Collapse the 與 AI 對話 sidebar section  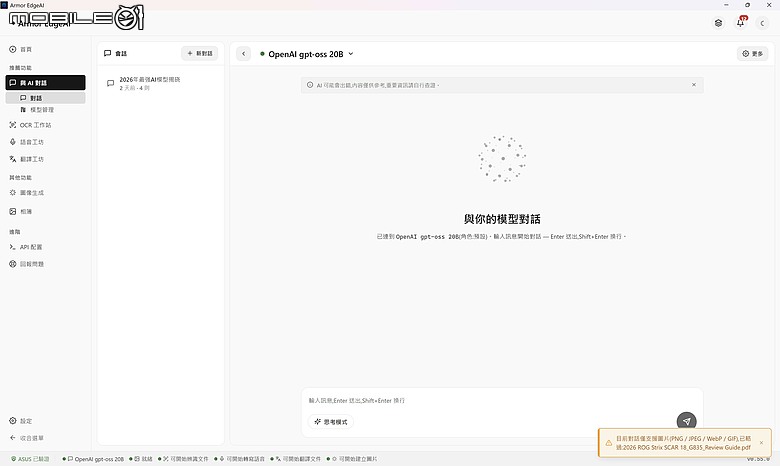tap(45, 83)
